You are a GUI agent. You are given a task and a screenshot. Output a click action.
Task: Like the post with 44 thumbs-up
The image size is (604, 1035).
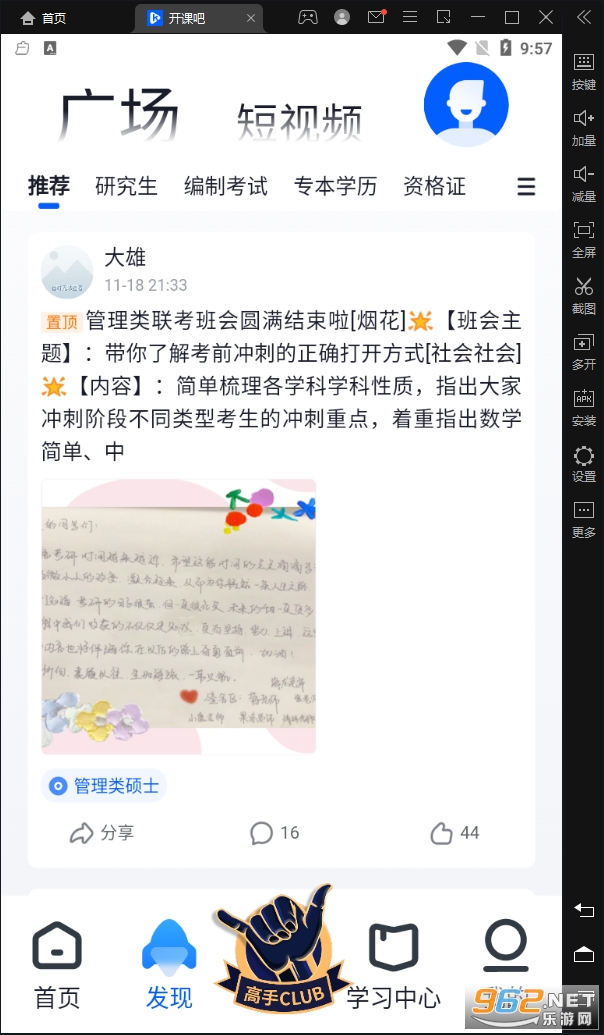[455, 833]
